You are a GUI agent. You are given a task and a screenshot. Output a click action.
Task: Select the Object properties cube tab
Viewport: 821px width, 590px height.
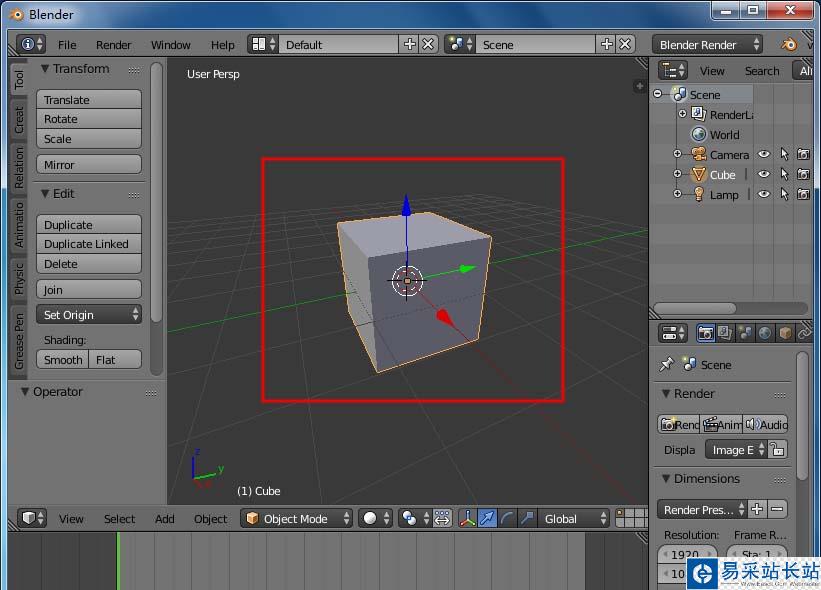pyautogui.click(x=785, y=333)
